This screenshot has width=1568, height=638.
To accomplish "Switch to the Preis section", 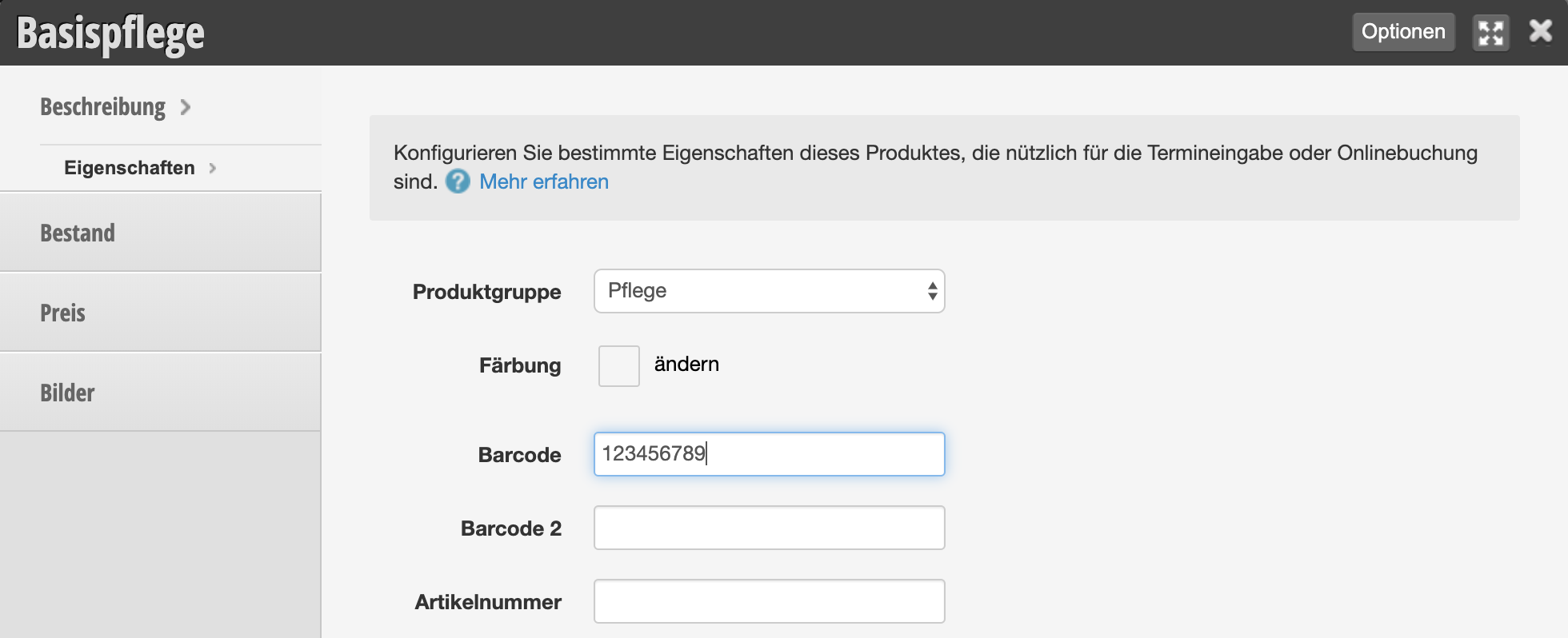I will (x=160, y=313).
